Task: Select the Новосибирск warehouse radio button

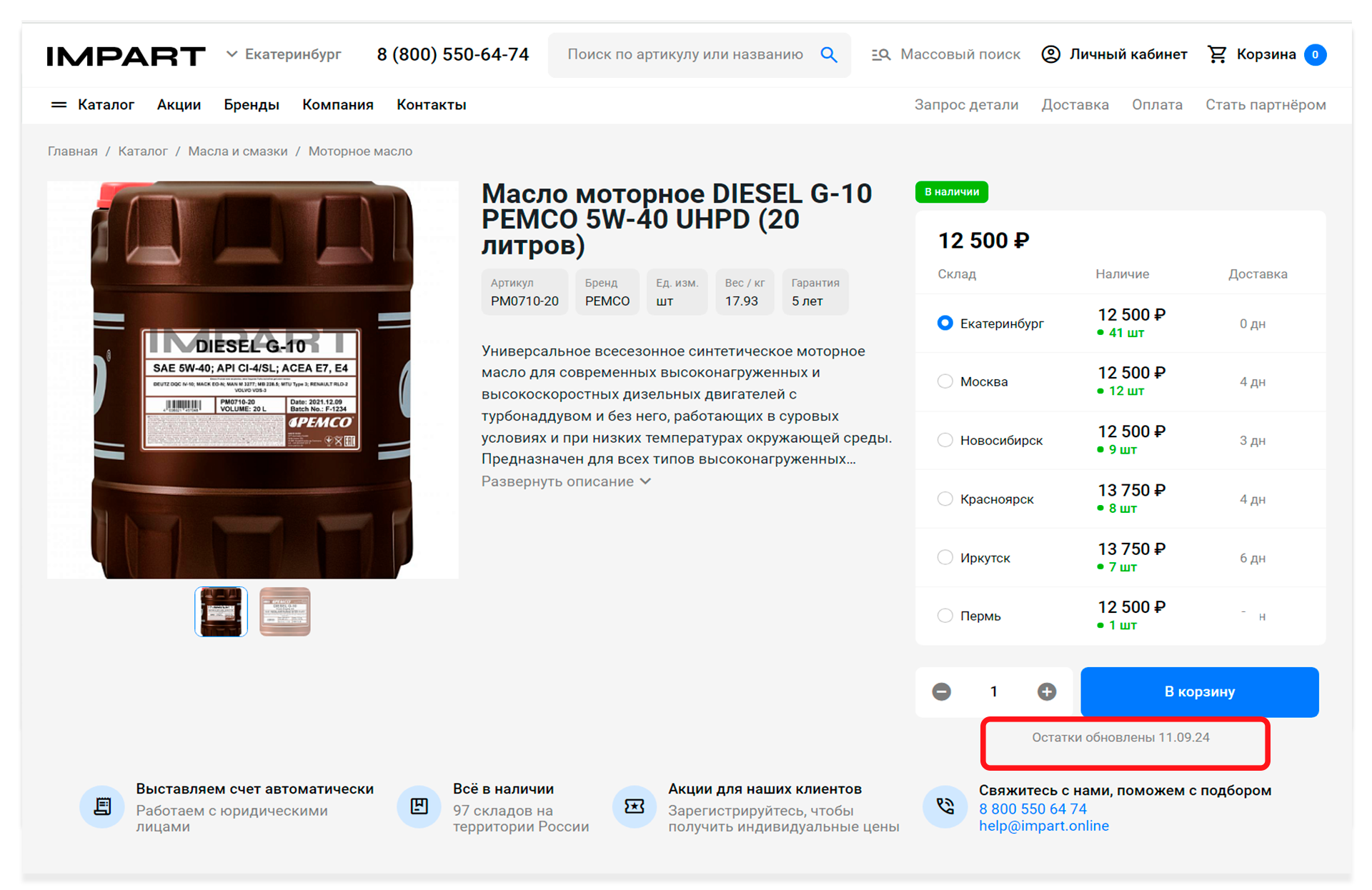Action: pos(945,440)
